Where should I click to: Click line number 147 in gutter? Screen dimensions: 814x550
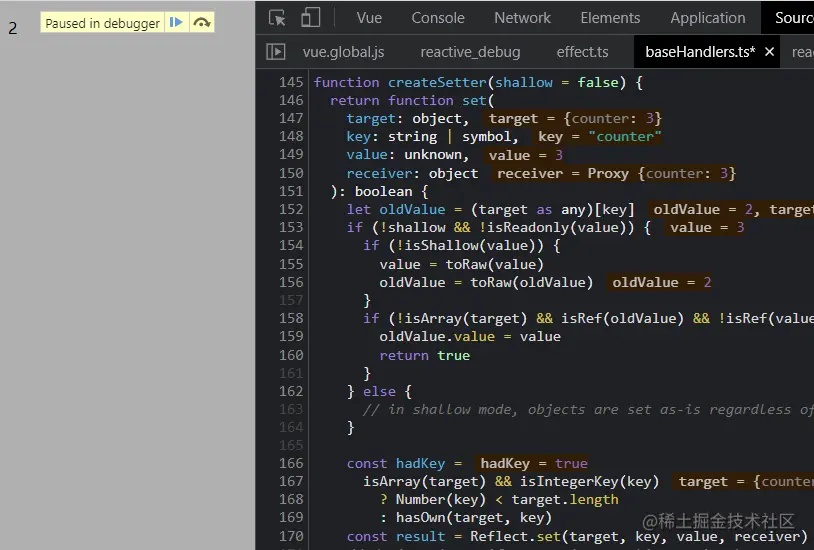click(291, 118)
